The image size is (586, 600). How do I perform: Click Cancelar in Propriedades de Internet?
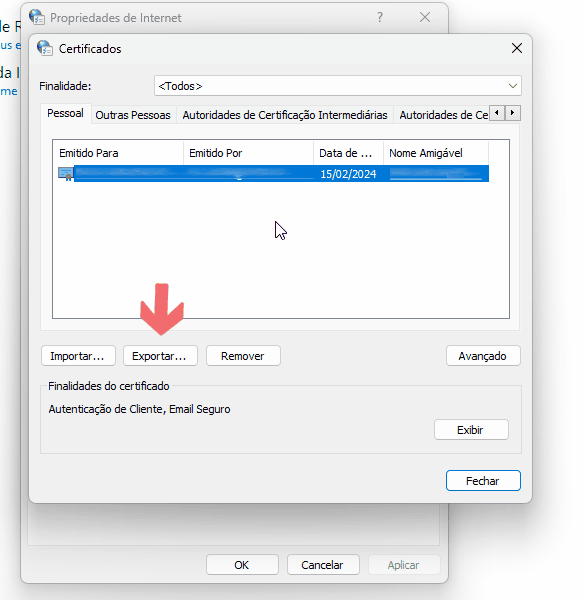[x=323, y=565]
